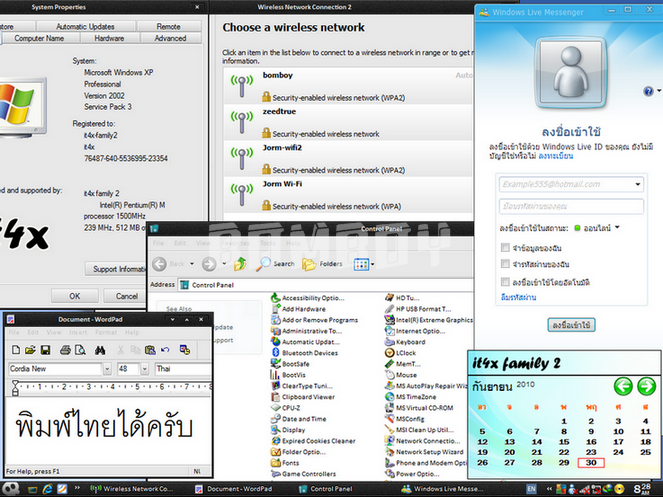The width and height of the screenshot is (663, 497).
Task: Toggle the first Messenger remember-me checkbox
Action: [x=505, y=247]
